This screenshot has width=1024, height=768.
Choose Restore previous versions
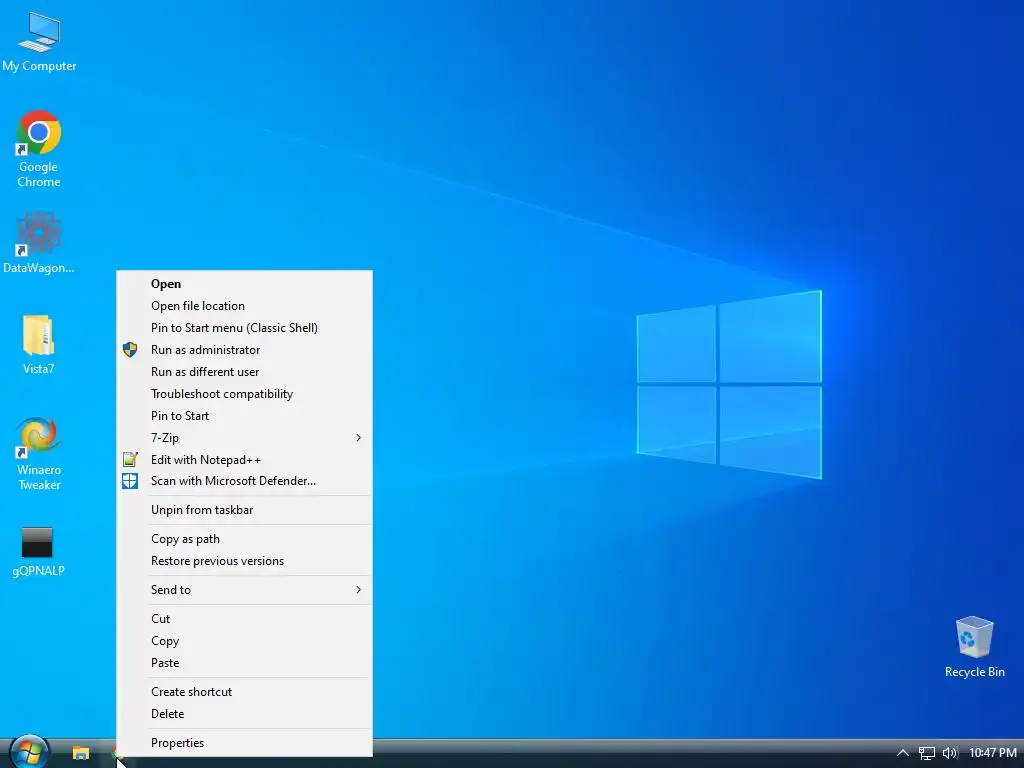(x=244, y=561)
